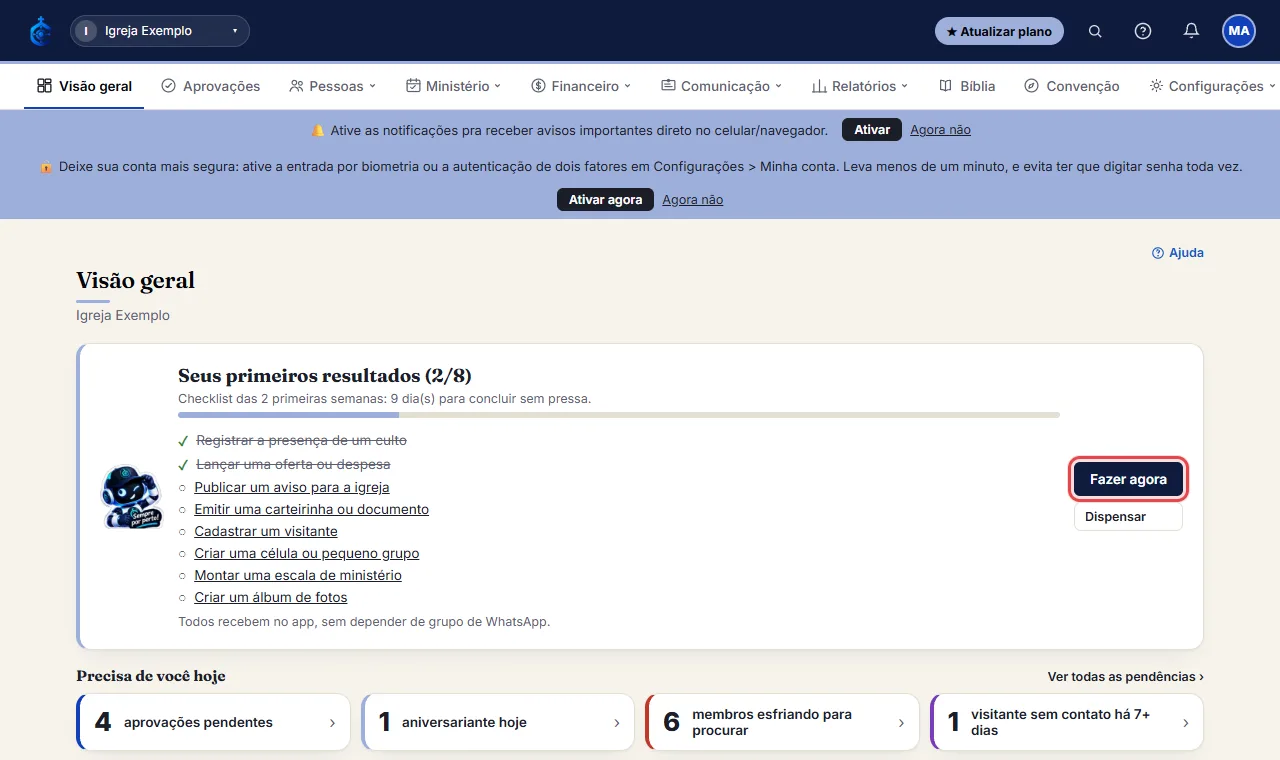Expand the Configurações menu
The width and height of the screenshot is (1280, 760).
tap(1212, 86)
